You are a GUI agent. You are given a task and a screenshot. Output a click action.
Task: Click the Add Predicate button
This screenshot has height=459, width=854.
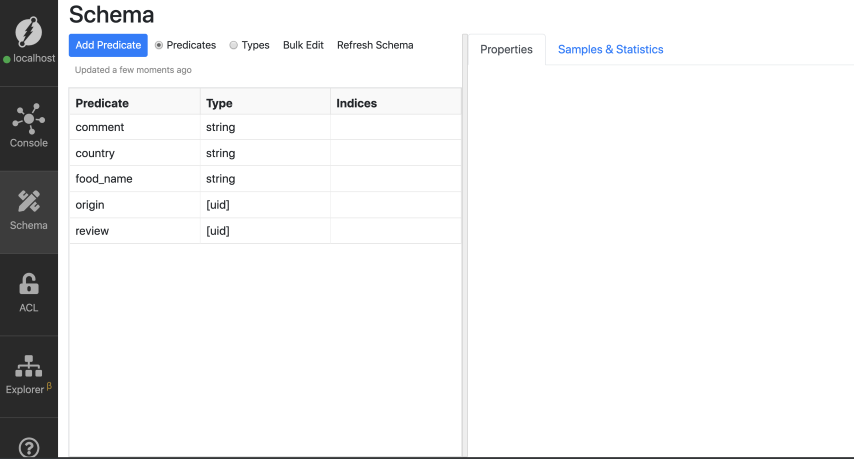pyautogui.click(x=108, y=45)
